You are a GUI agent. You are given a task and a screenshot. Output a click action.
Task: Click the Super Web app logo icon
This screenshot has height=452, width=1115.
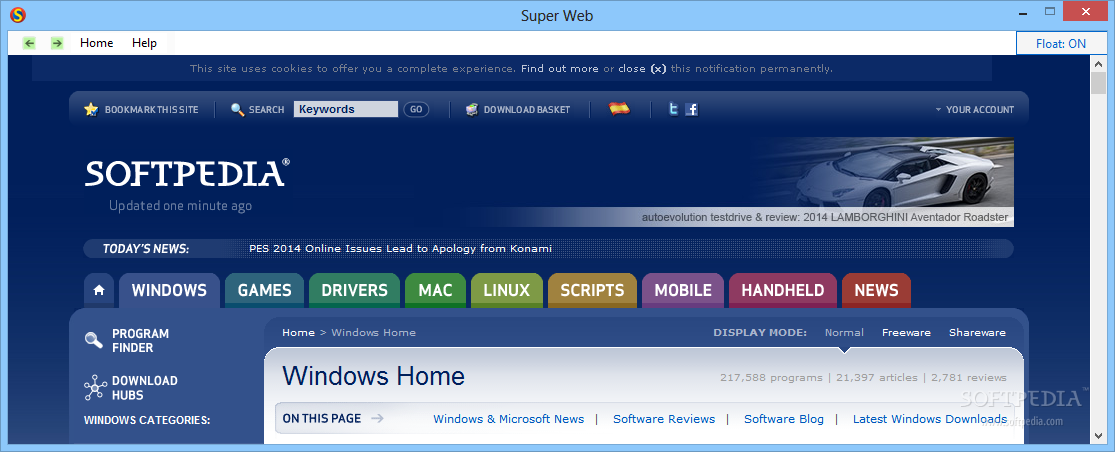18,15
